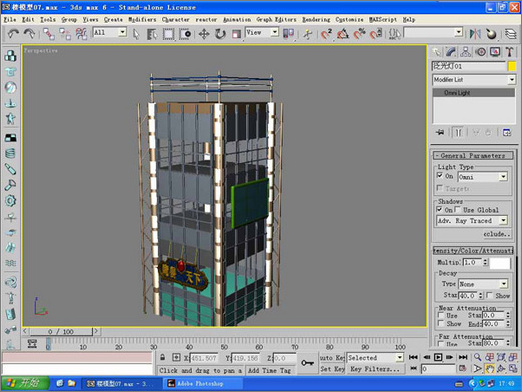
Task: Open the yellow object color swatch
Action: (512, 66)
